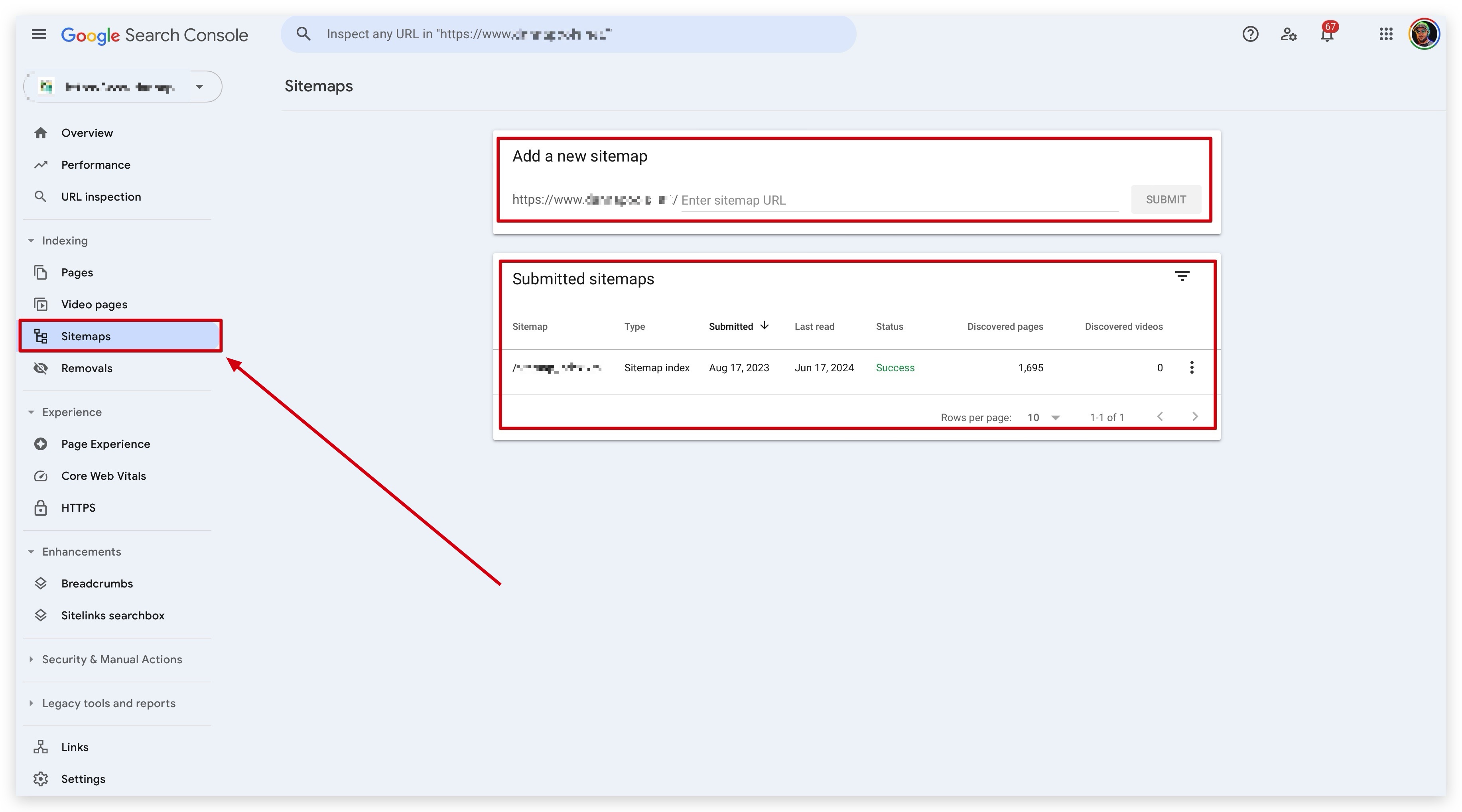
Task: Open the sitemap row's three-dot menu
Action: pyautogui.click(x=1191, y=368)
